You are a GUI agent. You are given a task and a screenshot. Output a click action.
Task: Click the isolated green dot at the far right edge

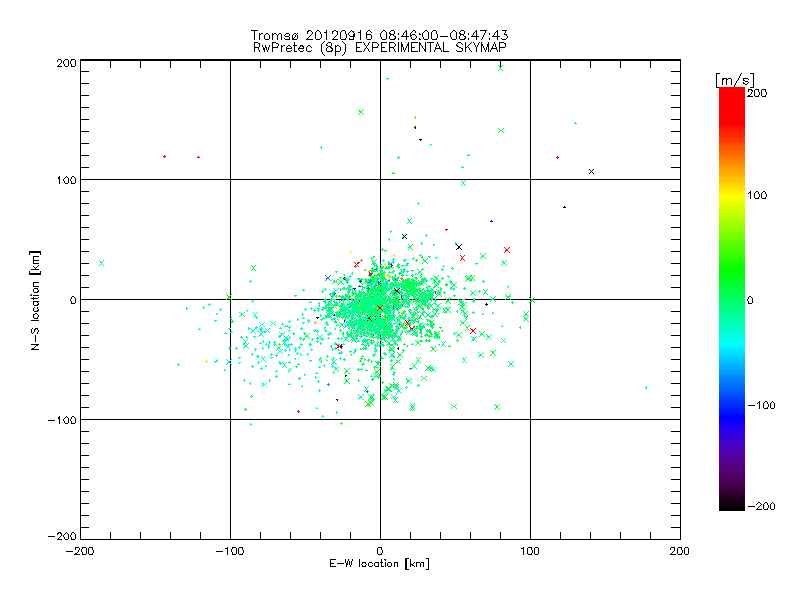coord(646,388)
